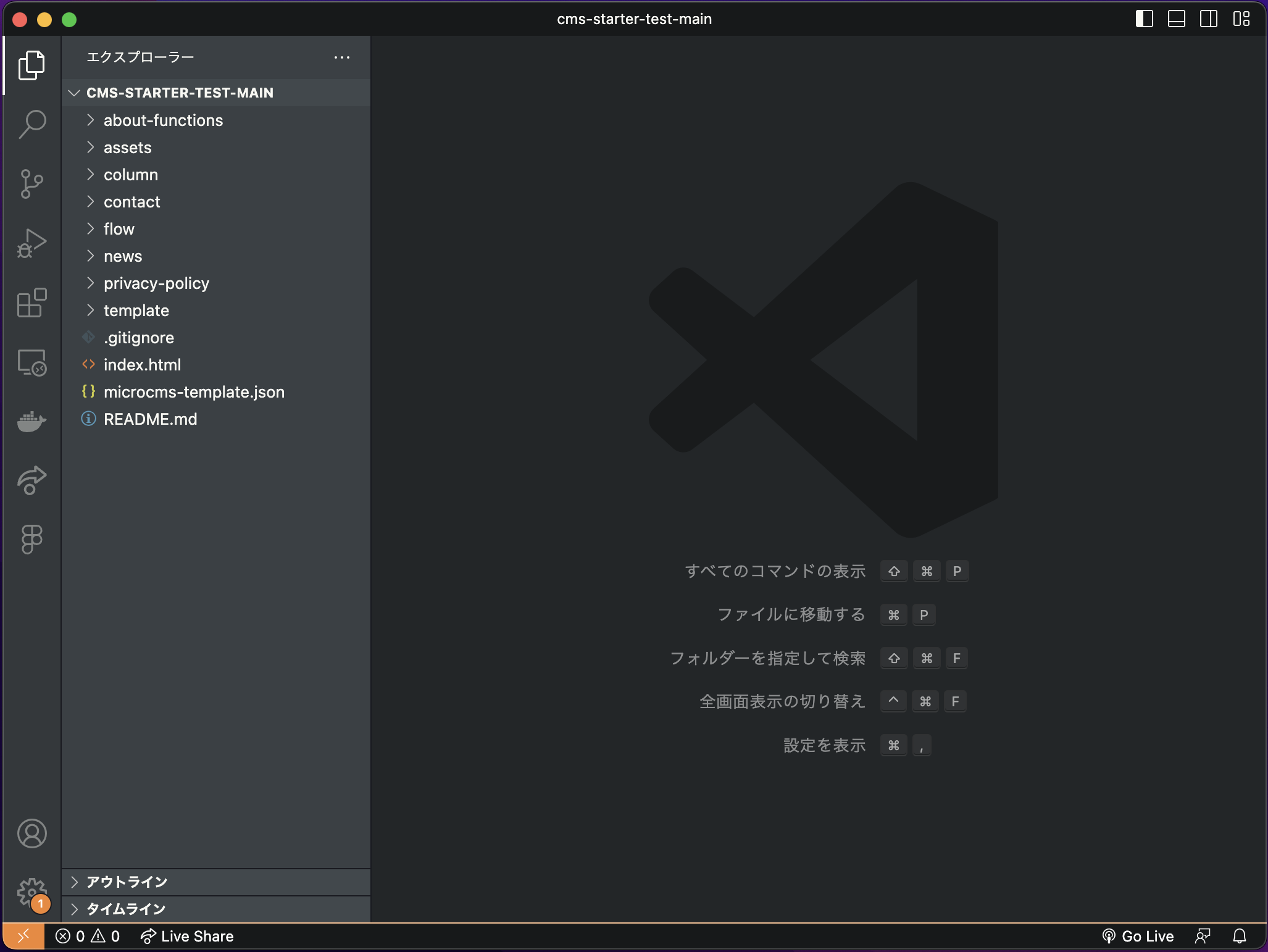Click Go Live in status bar
The width and height of the screenshot is (1268, 952).
coord(1138,937)
